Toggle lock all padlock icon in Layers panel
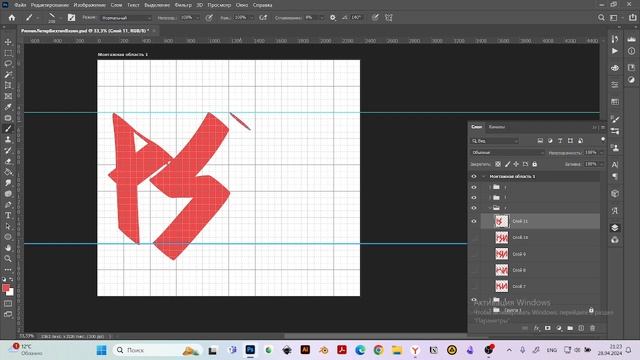640x360 pixels. point(535,164)
